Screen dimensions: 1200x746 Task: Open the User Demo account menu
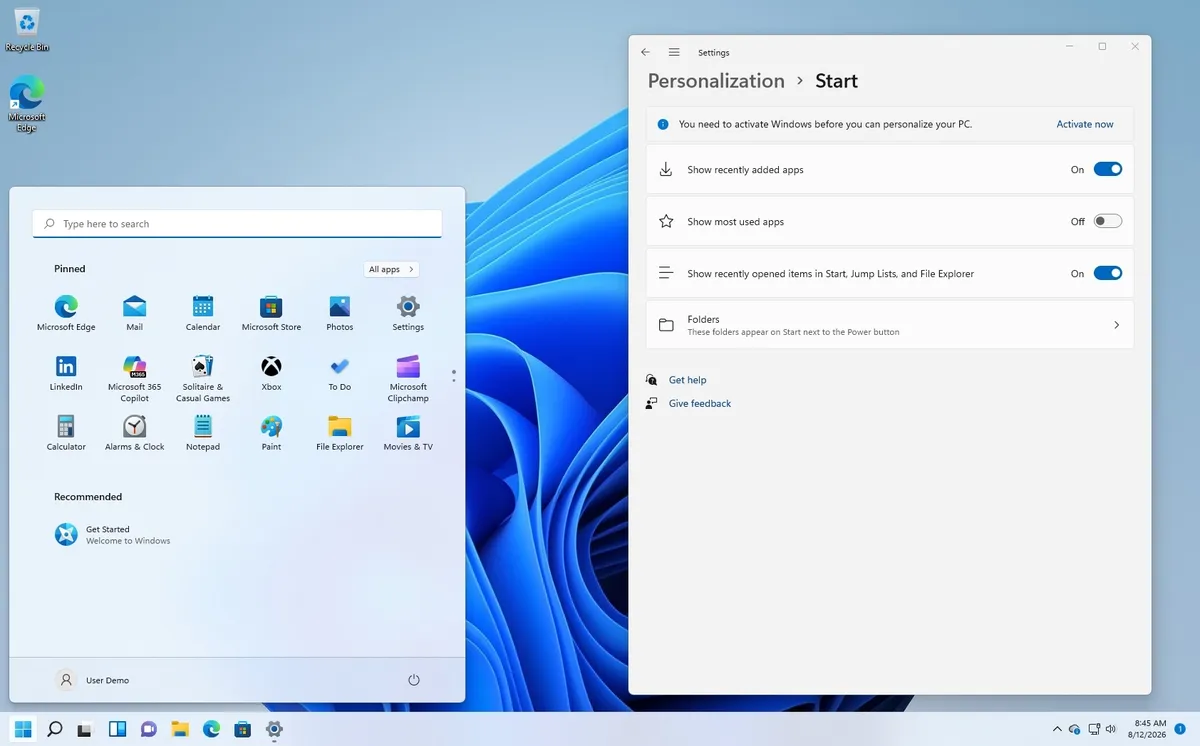pyautogui.click(x=92, y=680)
